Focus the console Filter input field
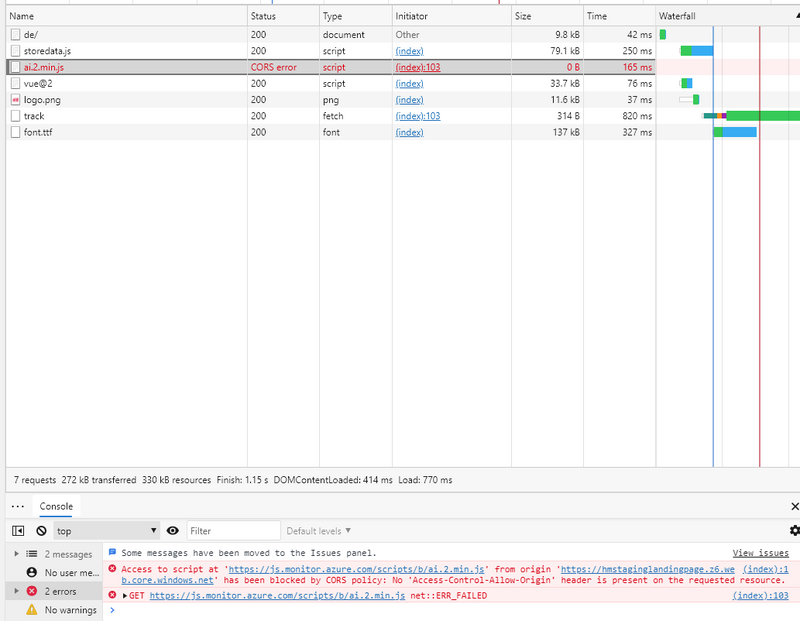The width and height of the screenshot is (800, 621). (x=234, y=531)
